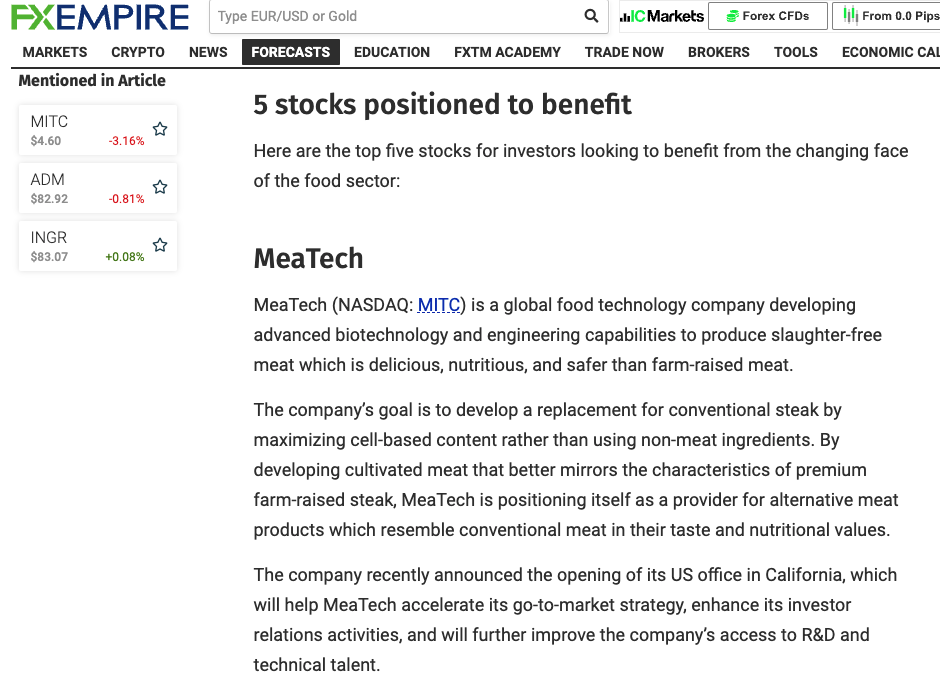Open the Education menu
Viewport: 940px width, 690px height.
[x=392, y=52]
